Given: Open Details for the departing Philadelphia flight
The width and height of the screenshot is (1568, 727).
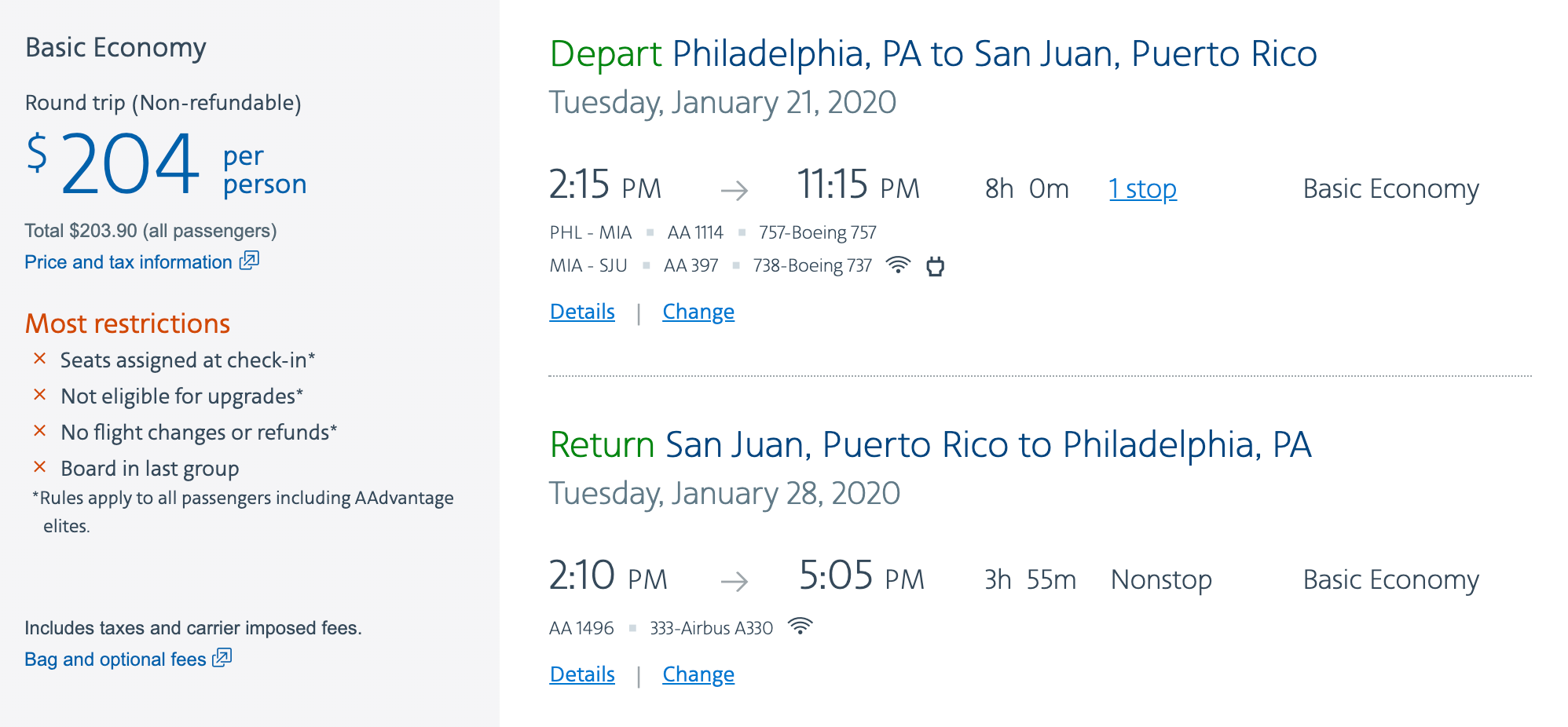Looking at the screenshot, I should click(x=582, y=312).
